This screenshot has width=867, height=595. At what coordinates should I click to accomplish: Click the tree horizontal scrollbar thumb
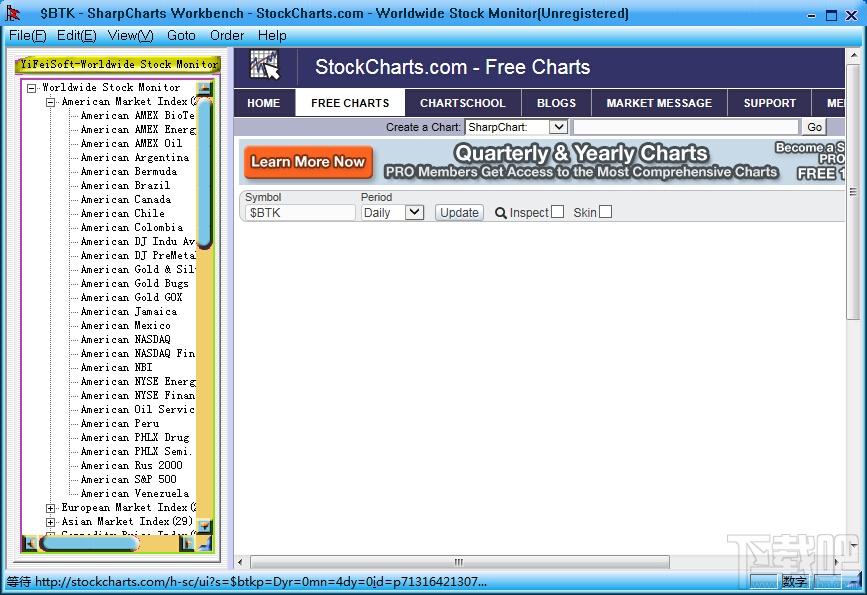tap(88, 544)
